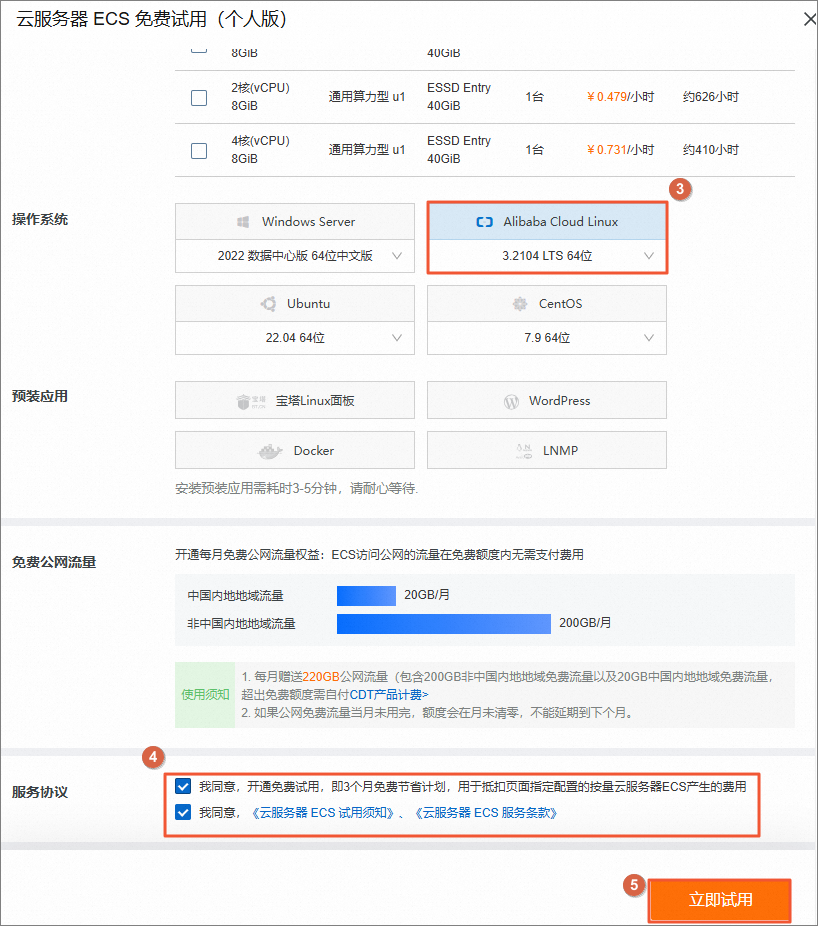Check the 4核 8GiB ¥0.731 instance row

(x=199, y=151)
